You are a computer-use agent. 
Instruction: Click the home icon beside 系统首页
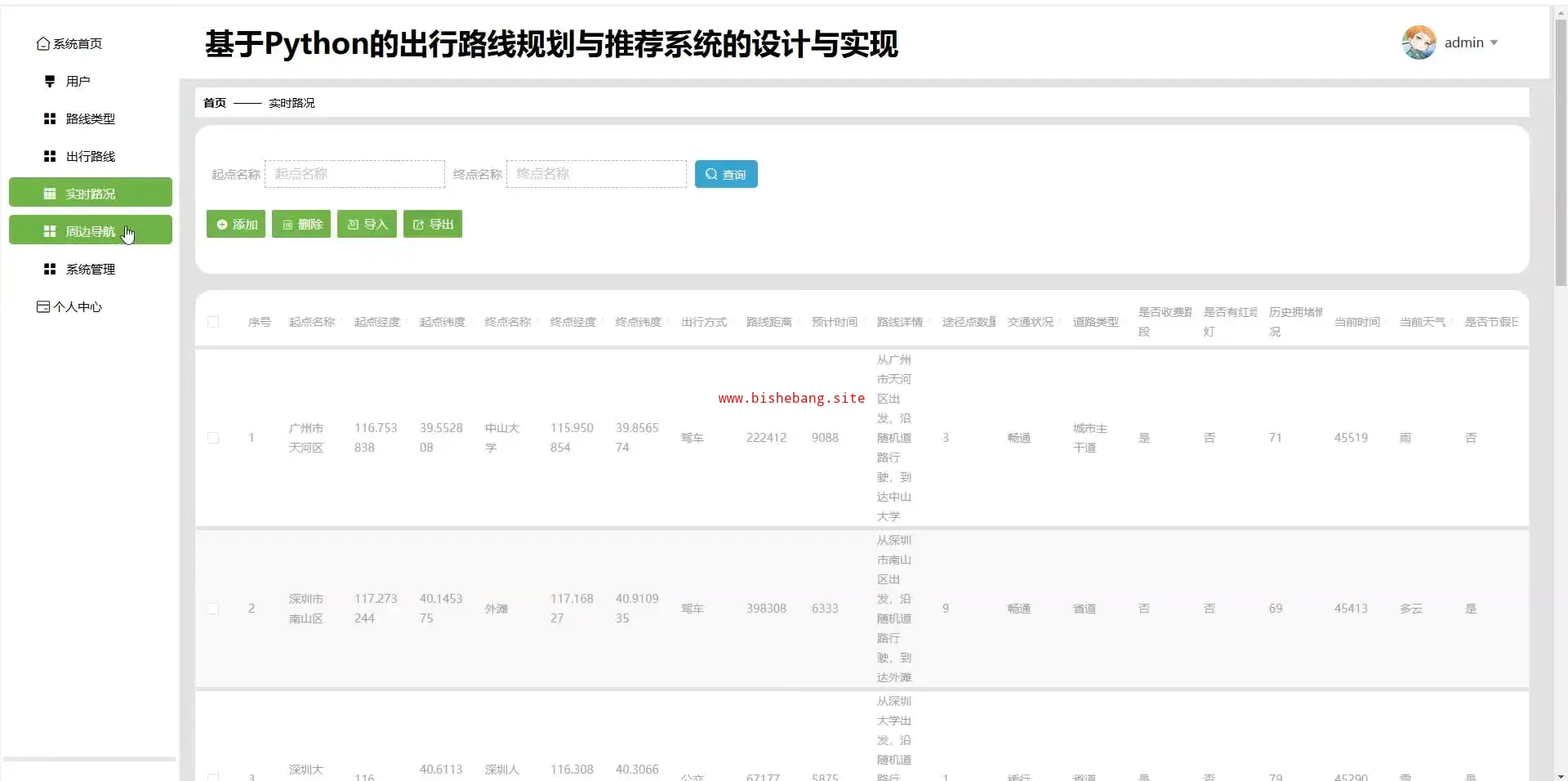pyautogui.click(x=42, y=44)
